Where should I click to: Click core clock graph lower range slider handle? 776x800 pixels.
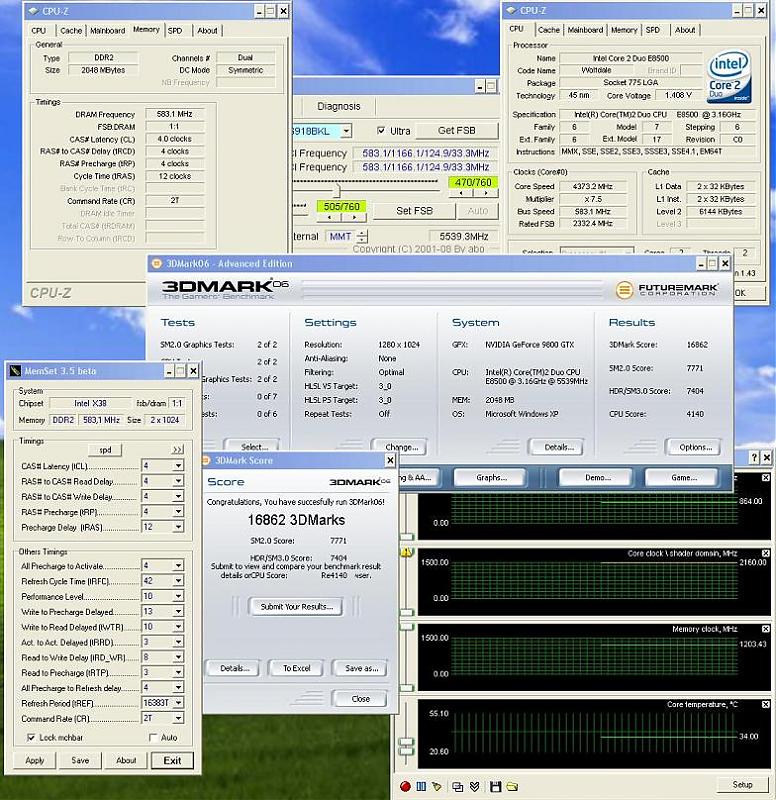click(406, 612)
